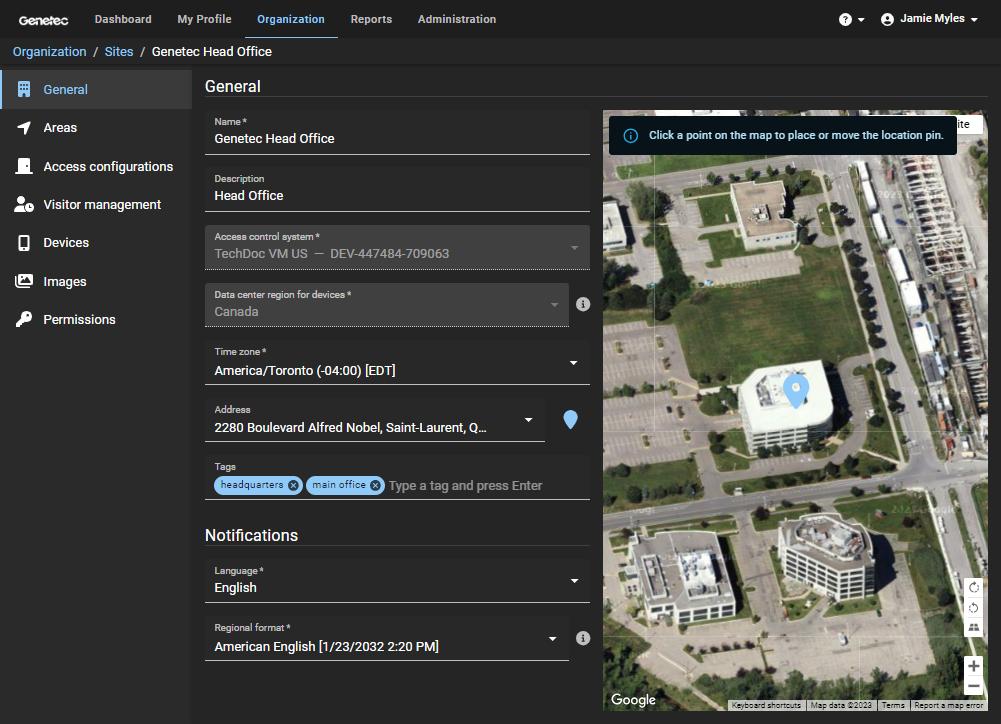
Task: Tilt the map view
Action: point(974,628)
